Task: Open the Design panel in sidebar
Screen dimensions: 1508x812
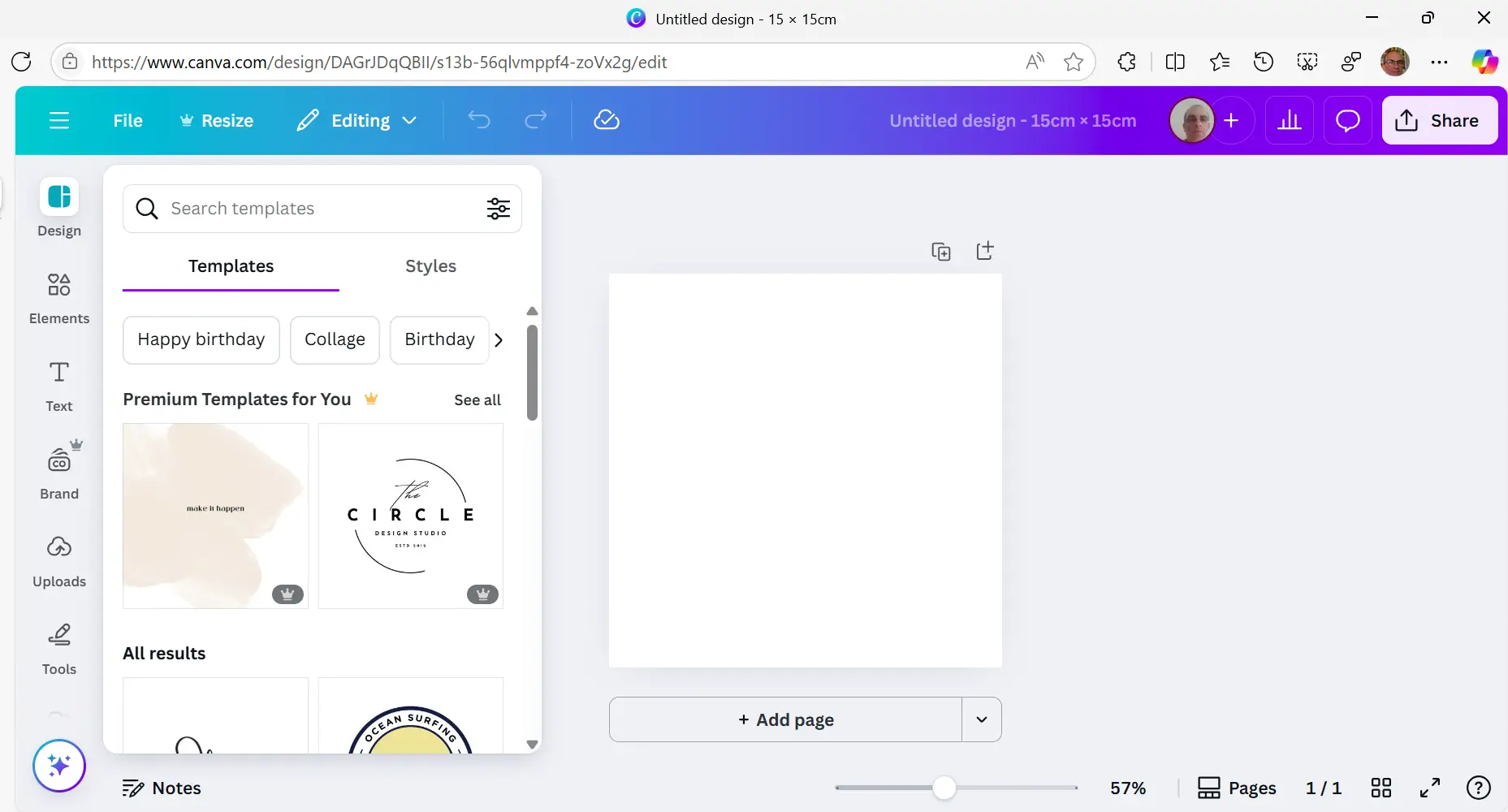Action: 59,208
